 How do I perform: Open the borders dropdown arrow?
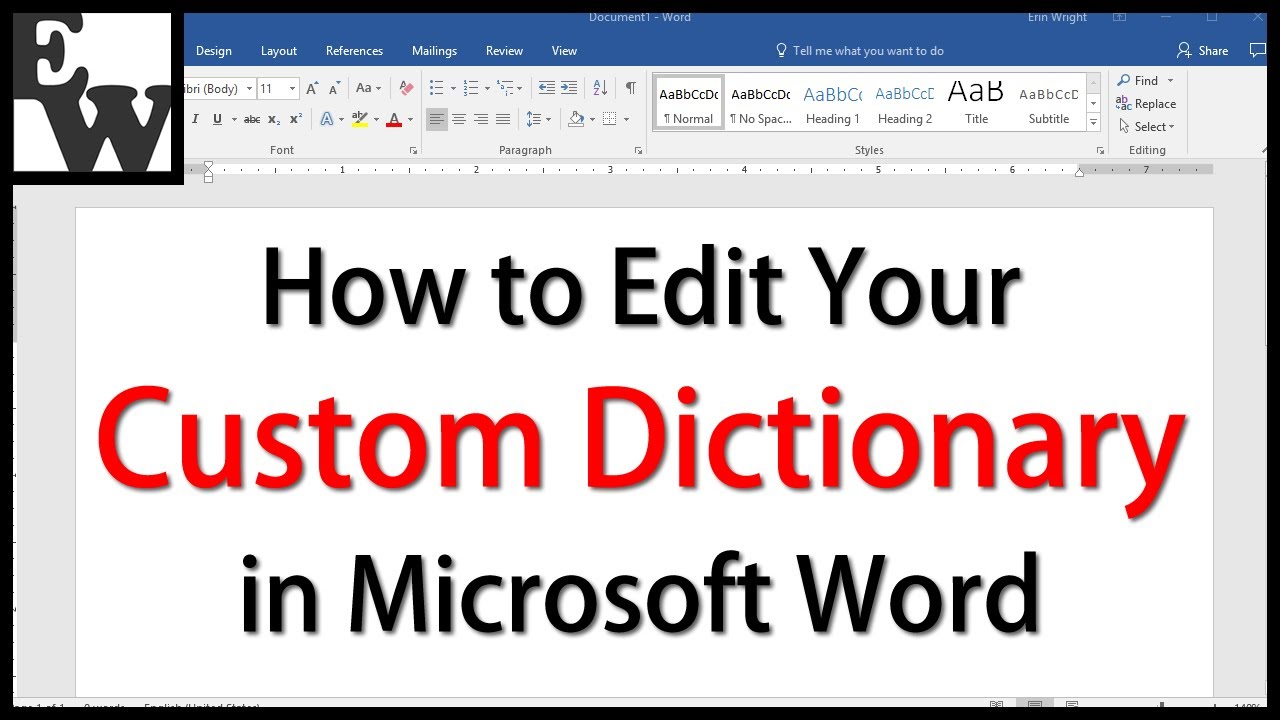pyautogui.click(x=626, y=119)
